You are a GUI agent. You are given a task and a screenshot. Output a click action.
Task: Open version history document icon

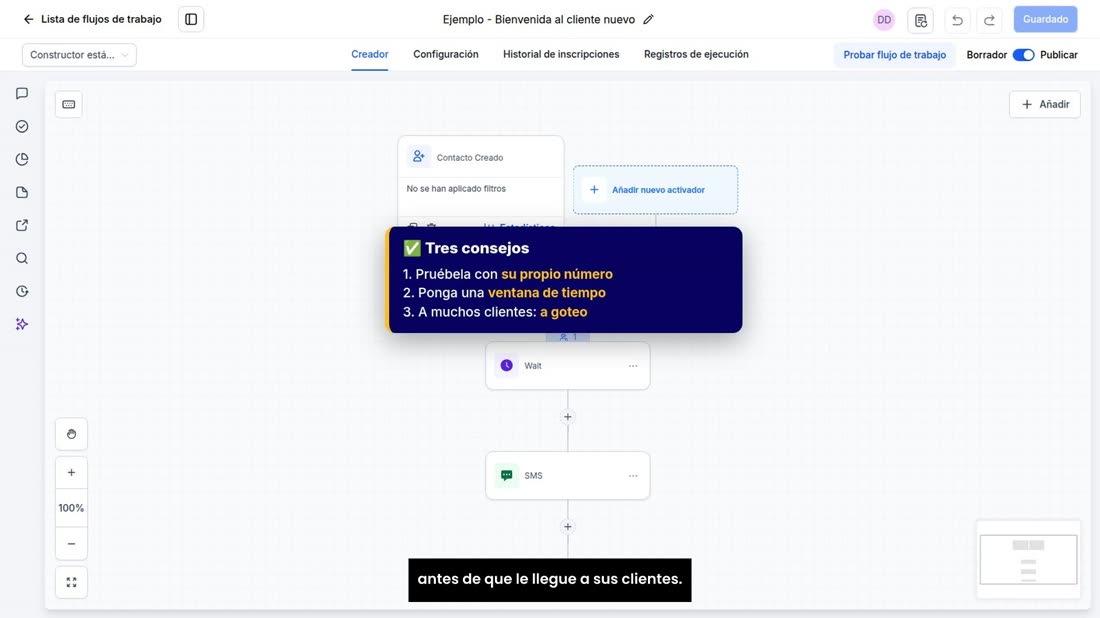[920, 20]
